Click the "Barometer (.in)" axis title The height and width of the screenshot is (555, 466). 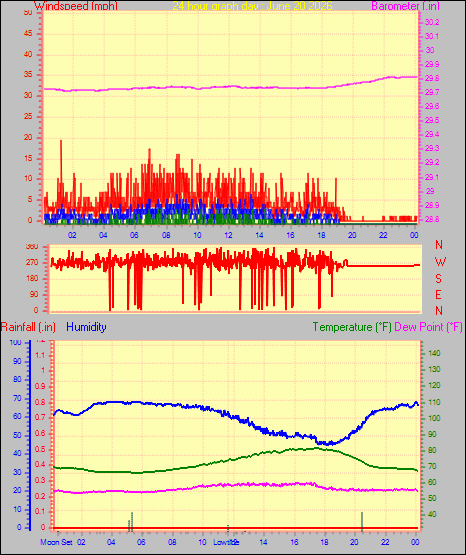405,6
